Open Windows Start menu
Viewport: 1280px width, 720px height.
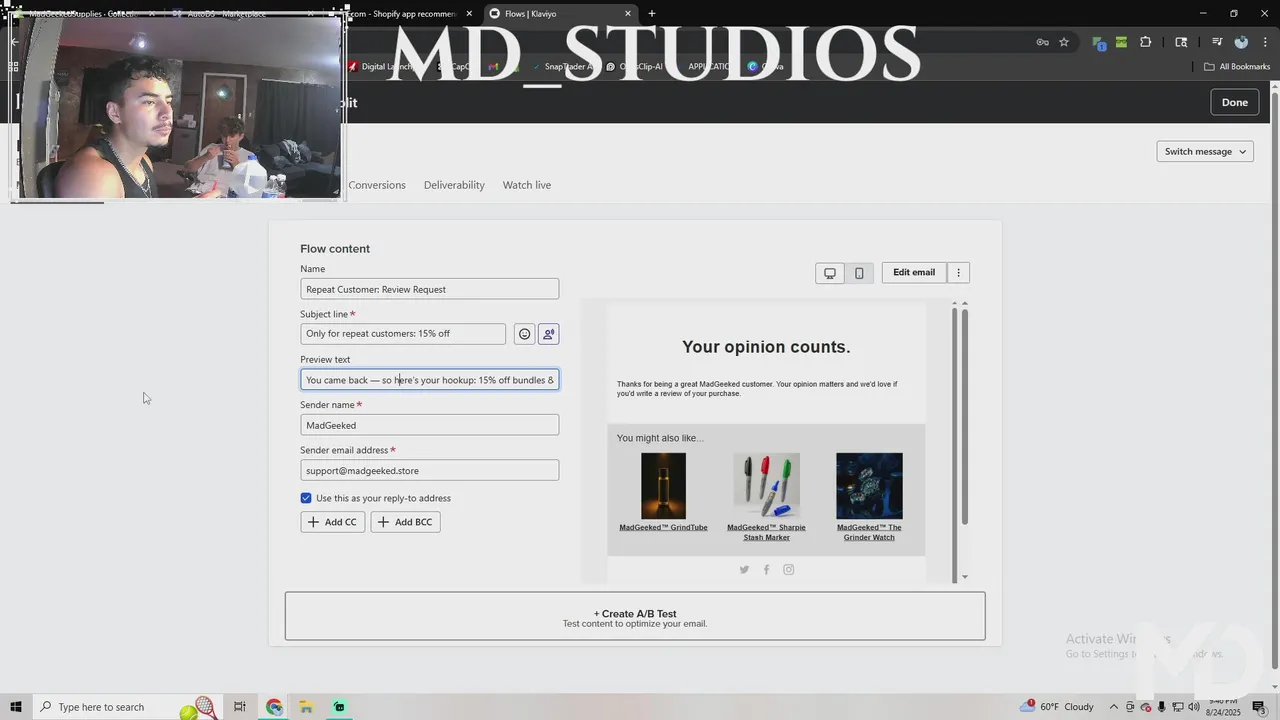pos(16,707)
